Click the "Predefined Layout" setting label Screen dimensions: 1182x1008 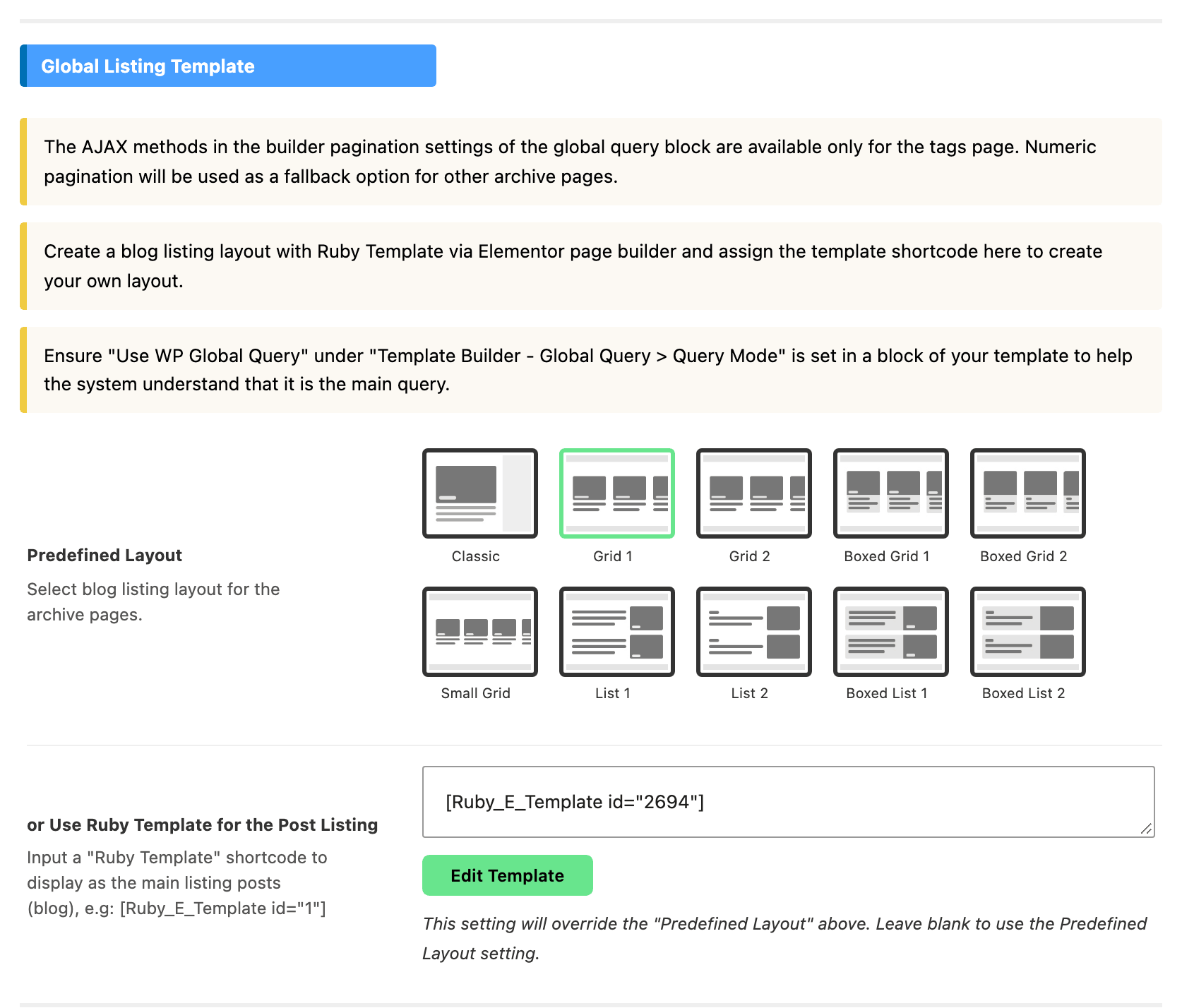105,556
